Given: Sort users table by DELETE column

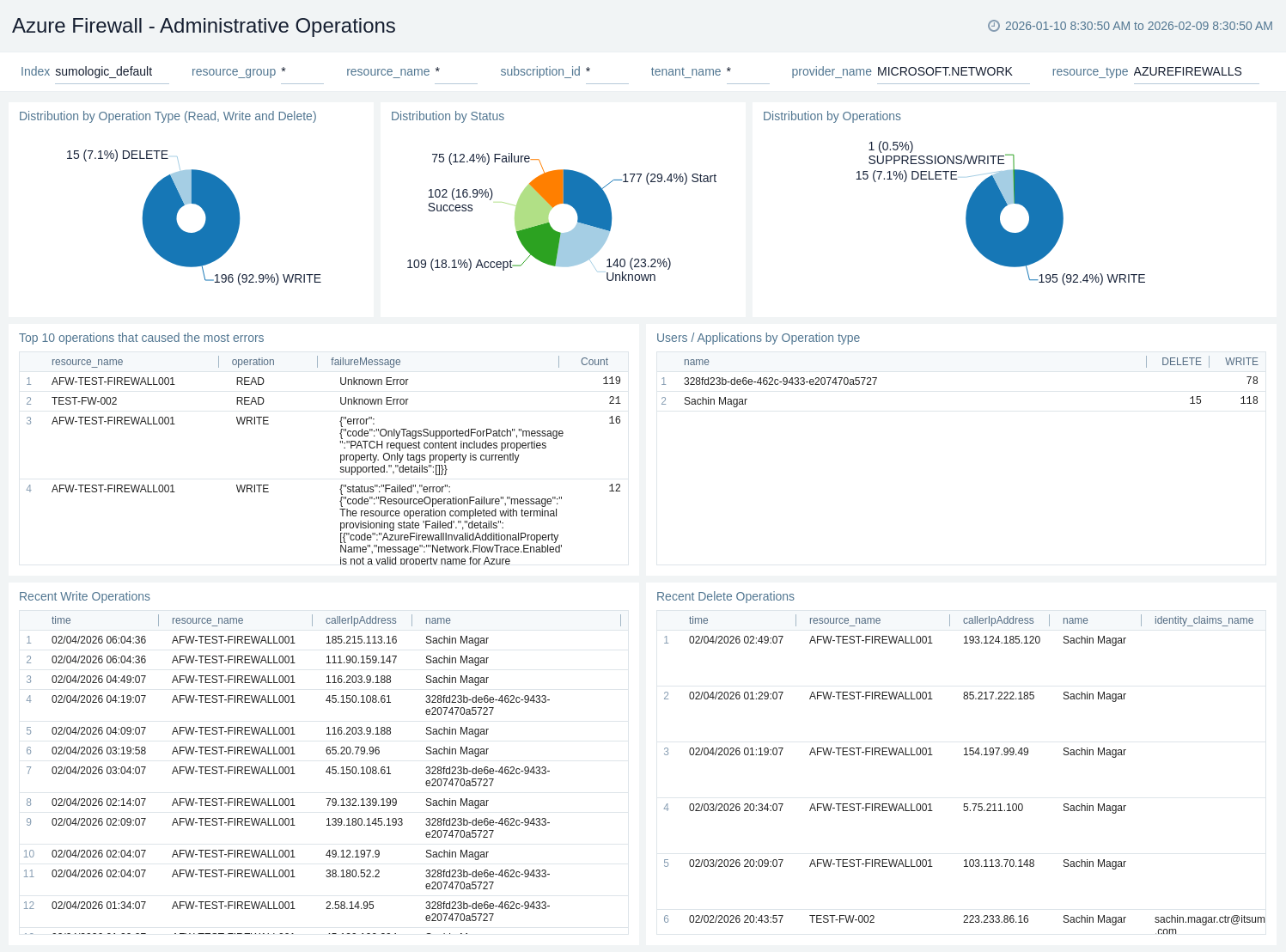Looking at the screenshot, I should 1180,362.
